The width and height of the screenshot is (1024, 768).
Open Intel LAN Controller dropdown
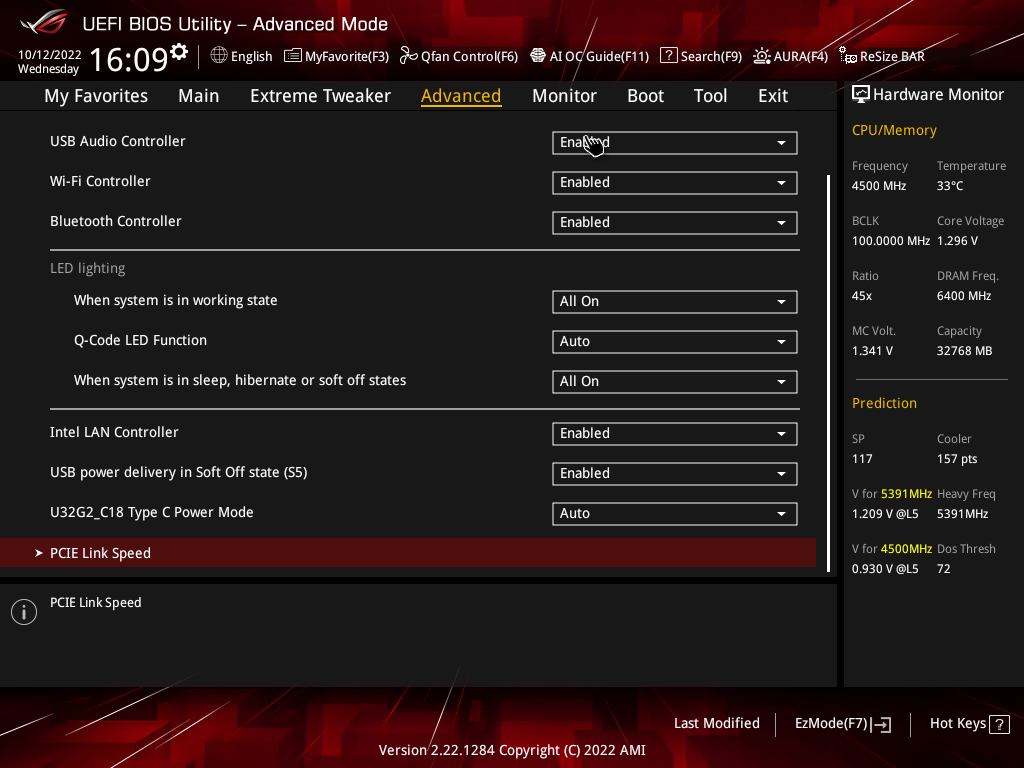coord(675,434)
